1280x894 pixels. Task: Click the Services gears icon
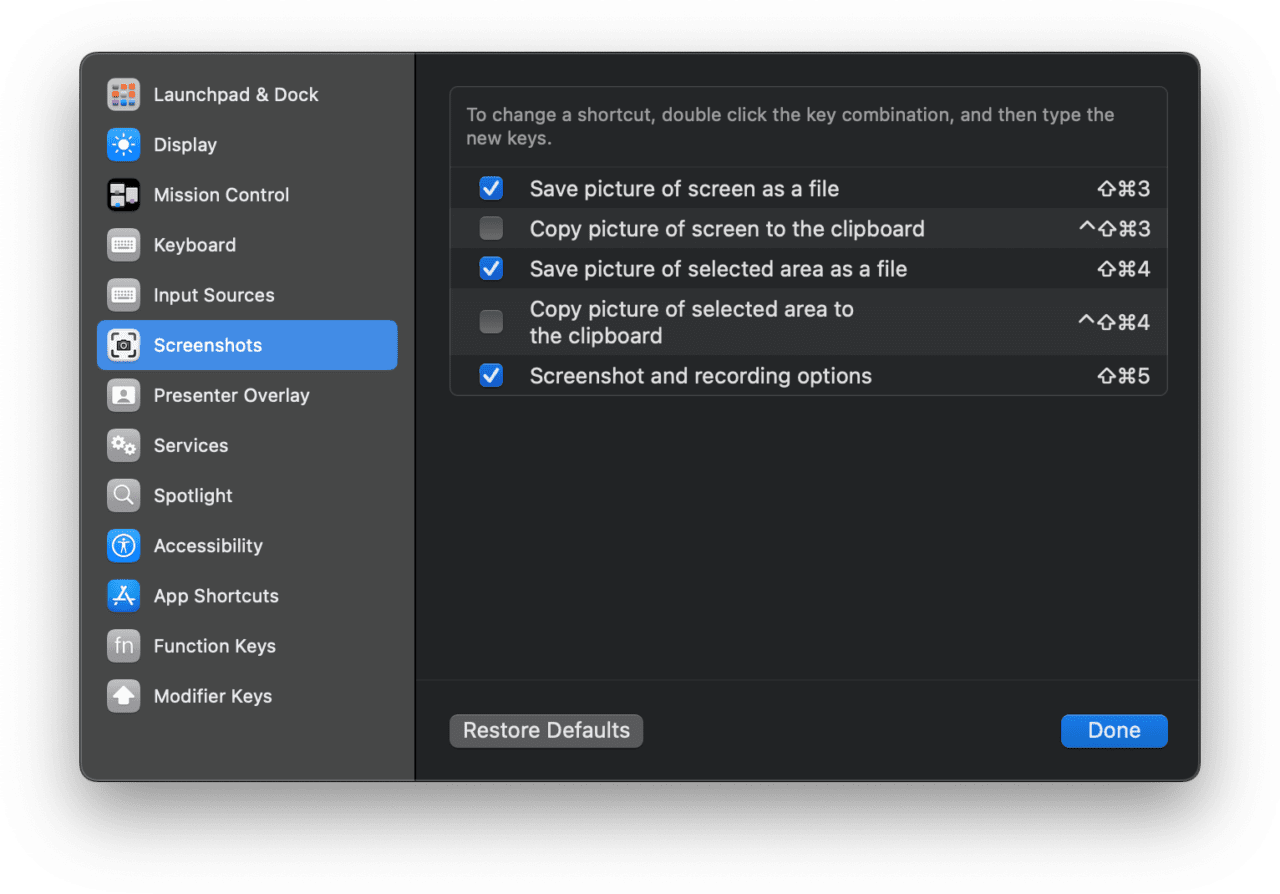pyautogui.click(x=123, y=445)
